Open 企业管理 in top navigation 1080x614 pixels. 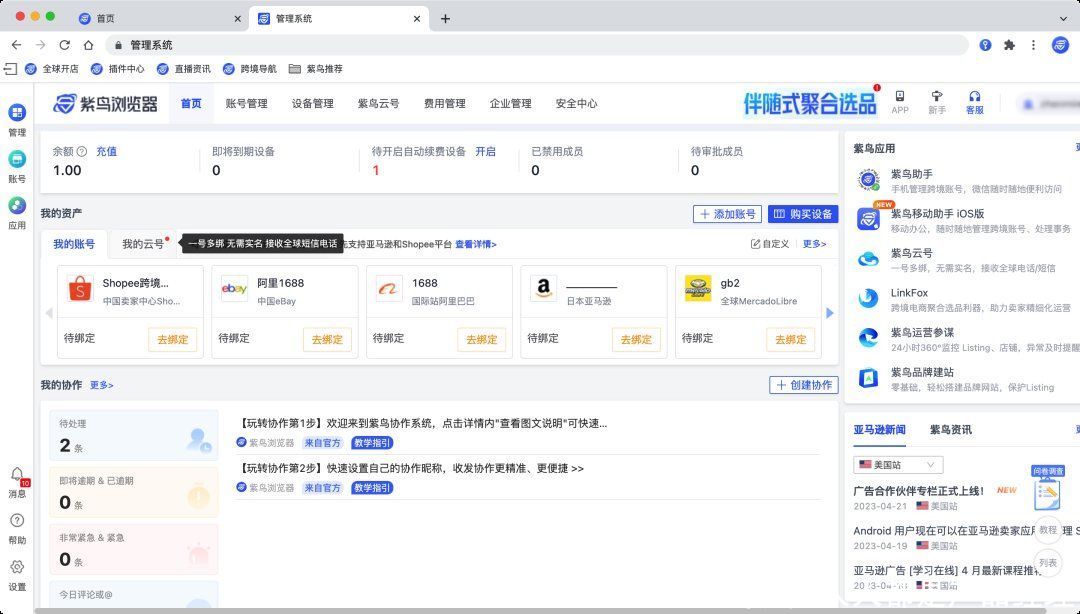510,103
